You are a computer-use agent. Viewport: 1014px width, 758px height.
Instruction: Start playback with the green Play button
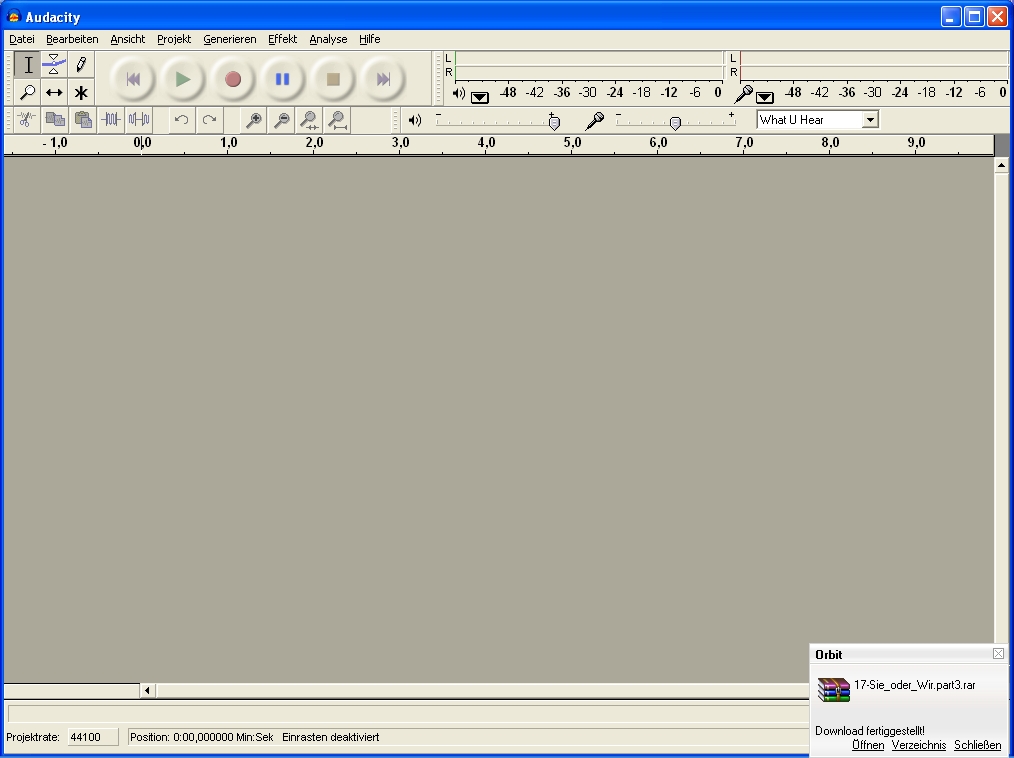tap(183, 80)
